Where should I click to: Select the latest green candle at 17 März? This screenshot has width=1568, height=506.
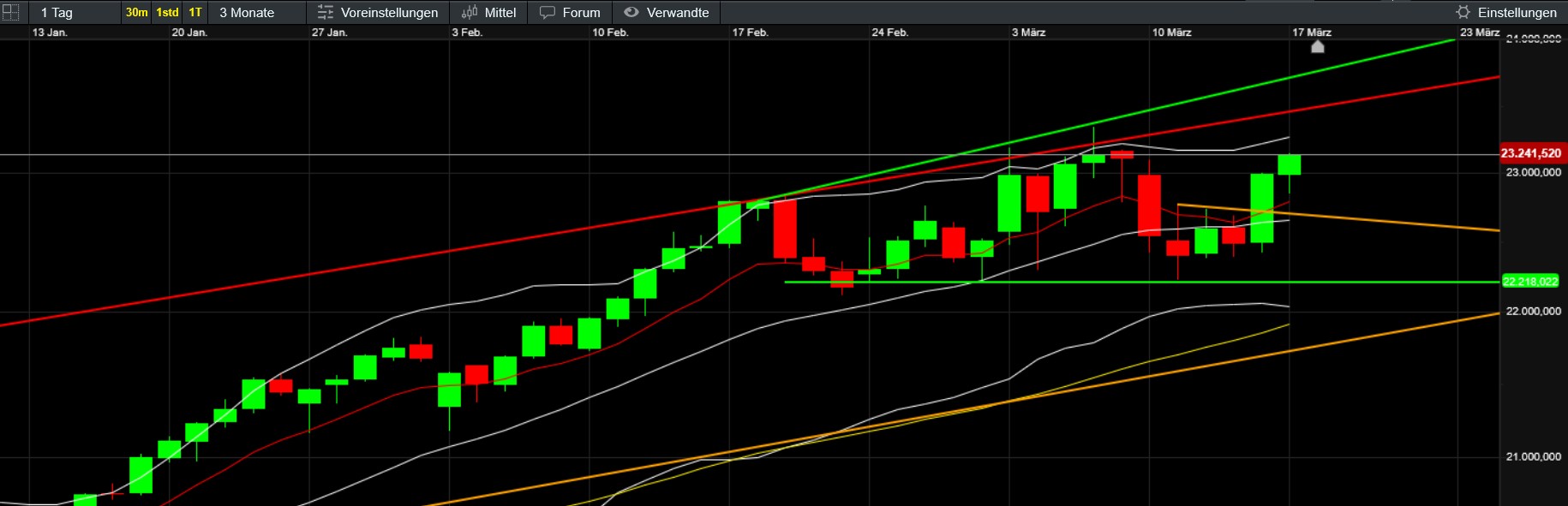(x=1290, y=164)
